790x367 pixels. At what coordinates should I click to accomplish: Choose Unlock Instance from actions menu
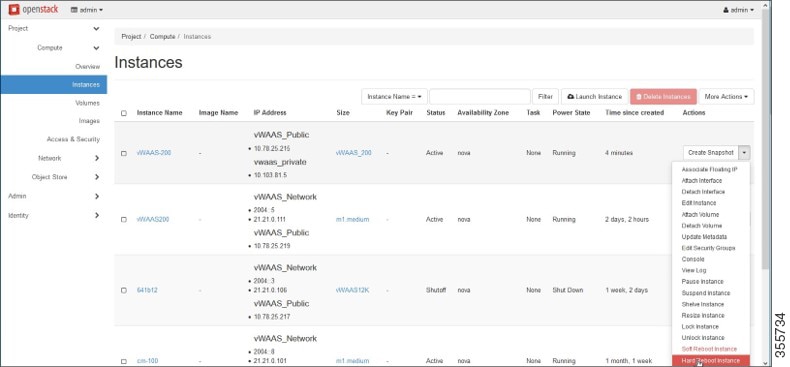pyautogui.click(x=703, y=338)
